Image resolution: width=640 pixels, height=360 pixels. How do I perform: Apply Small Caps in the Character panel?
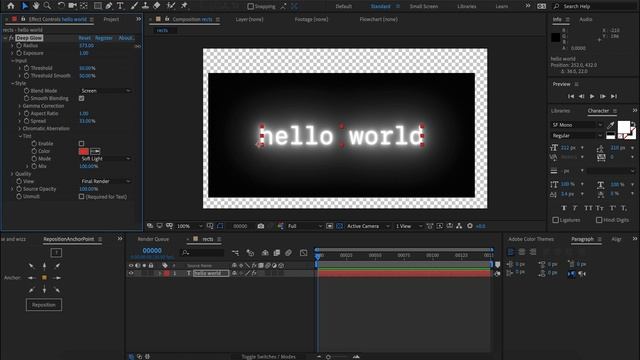600,208
